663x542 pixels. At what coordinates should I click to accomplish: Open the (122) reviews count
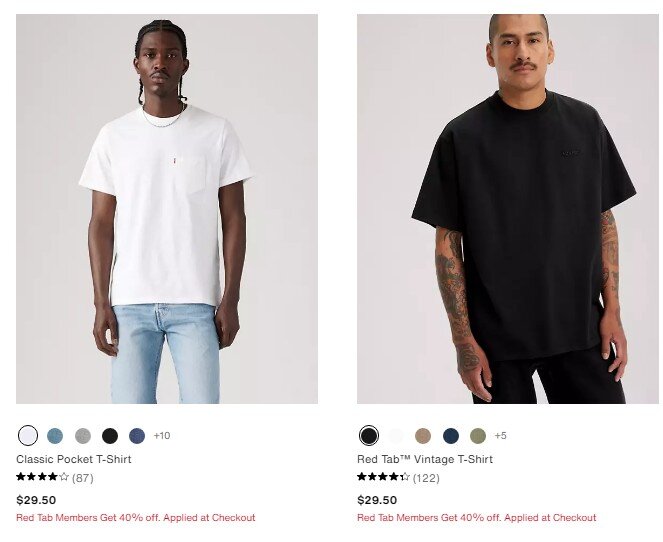coord(426,478)
